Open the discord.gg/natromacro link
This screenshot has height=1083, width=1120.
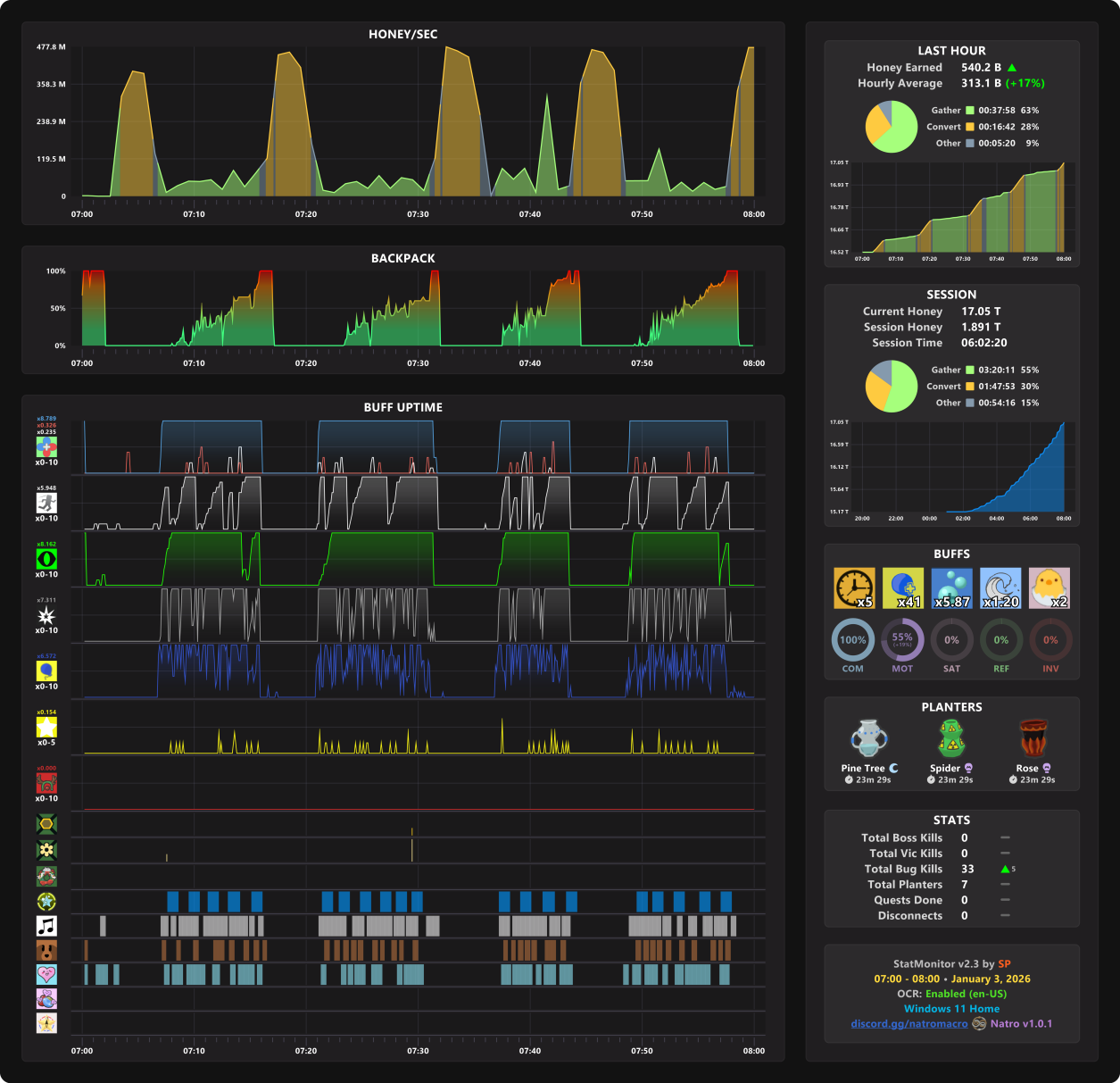[909, 1024]
